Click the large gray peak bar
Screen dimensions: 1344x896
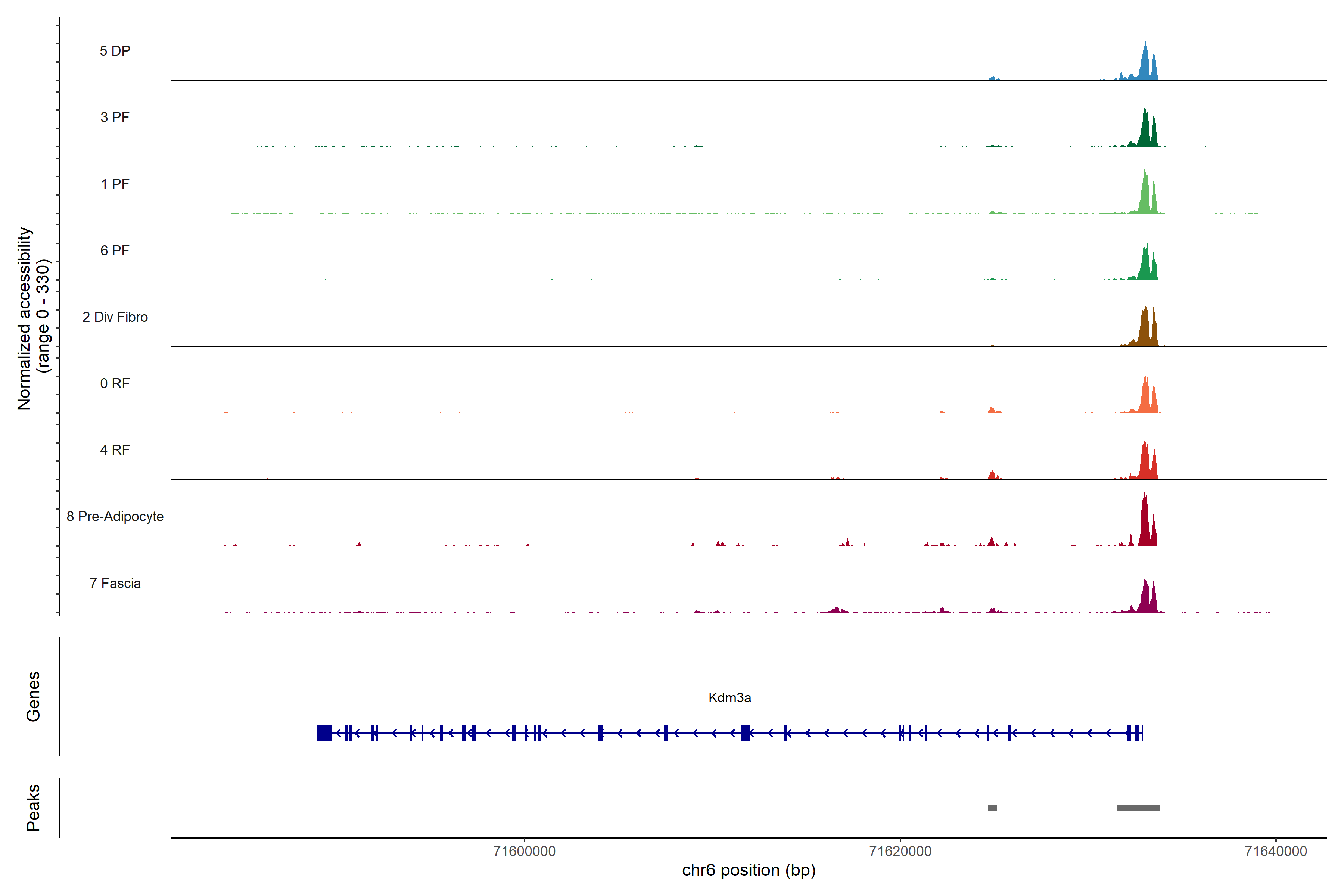pyautogui.click(x=1138, y=808)
